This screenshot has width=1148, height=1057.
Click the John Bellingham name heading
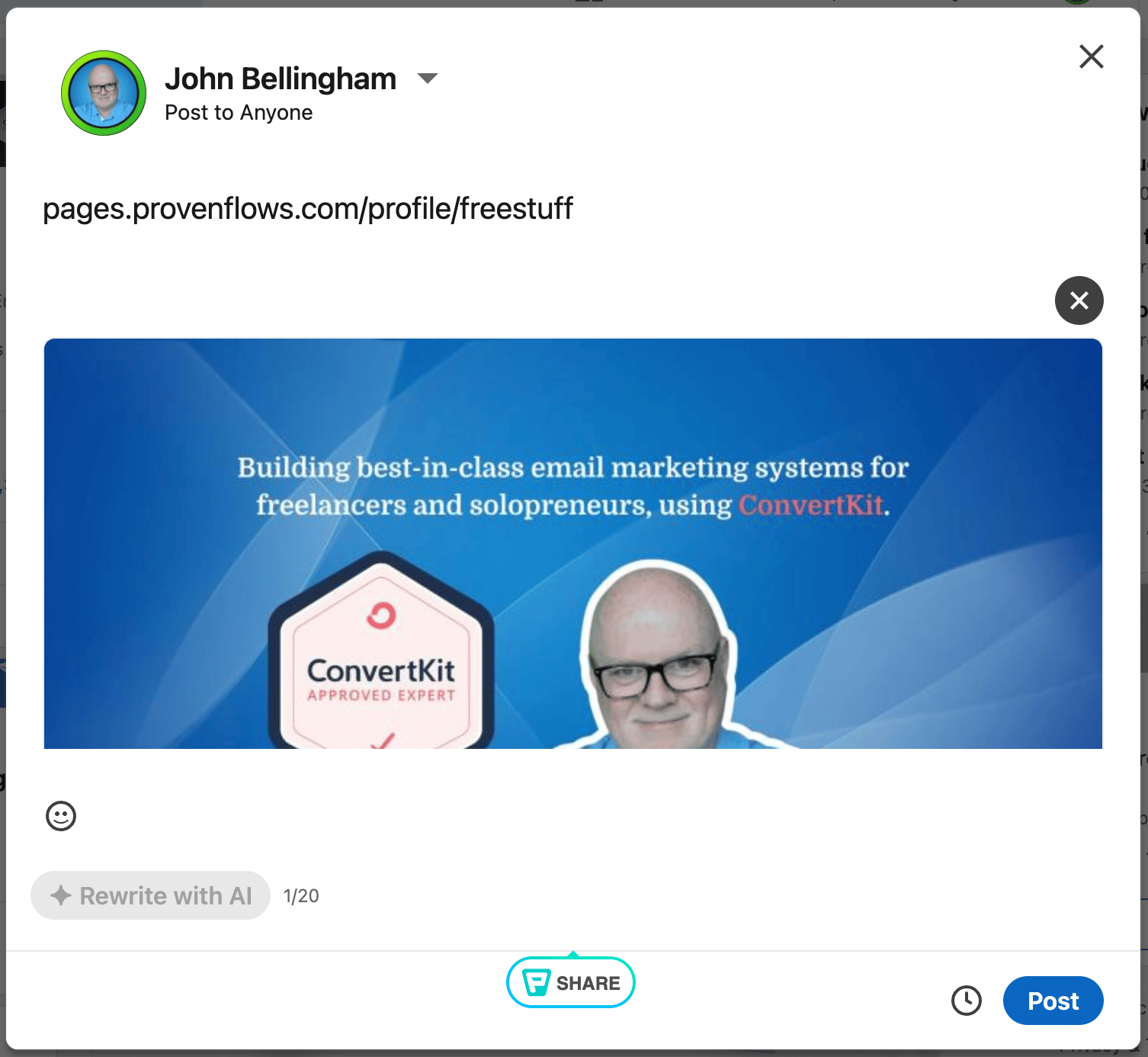(x=281, y=79)
